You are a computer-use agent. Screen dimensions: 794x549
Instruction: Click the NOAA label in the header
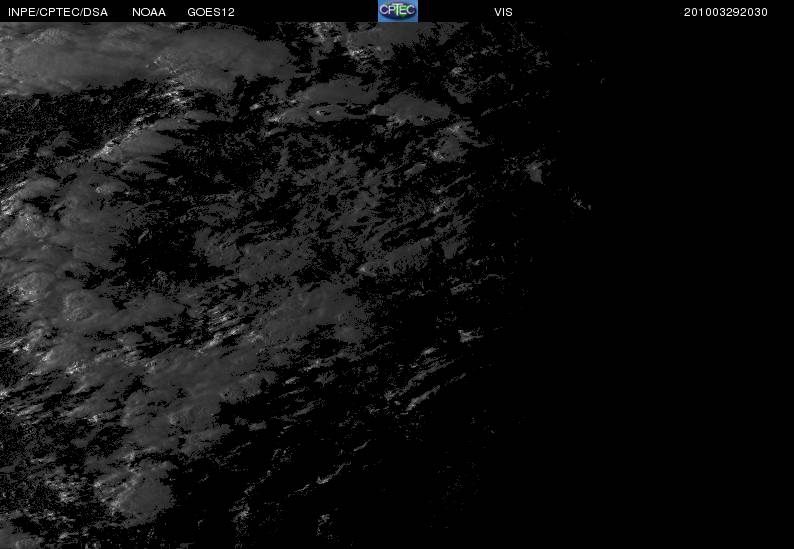coord(149,12)
